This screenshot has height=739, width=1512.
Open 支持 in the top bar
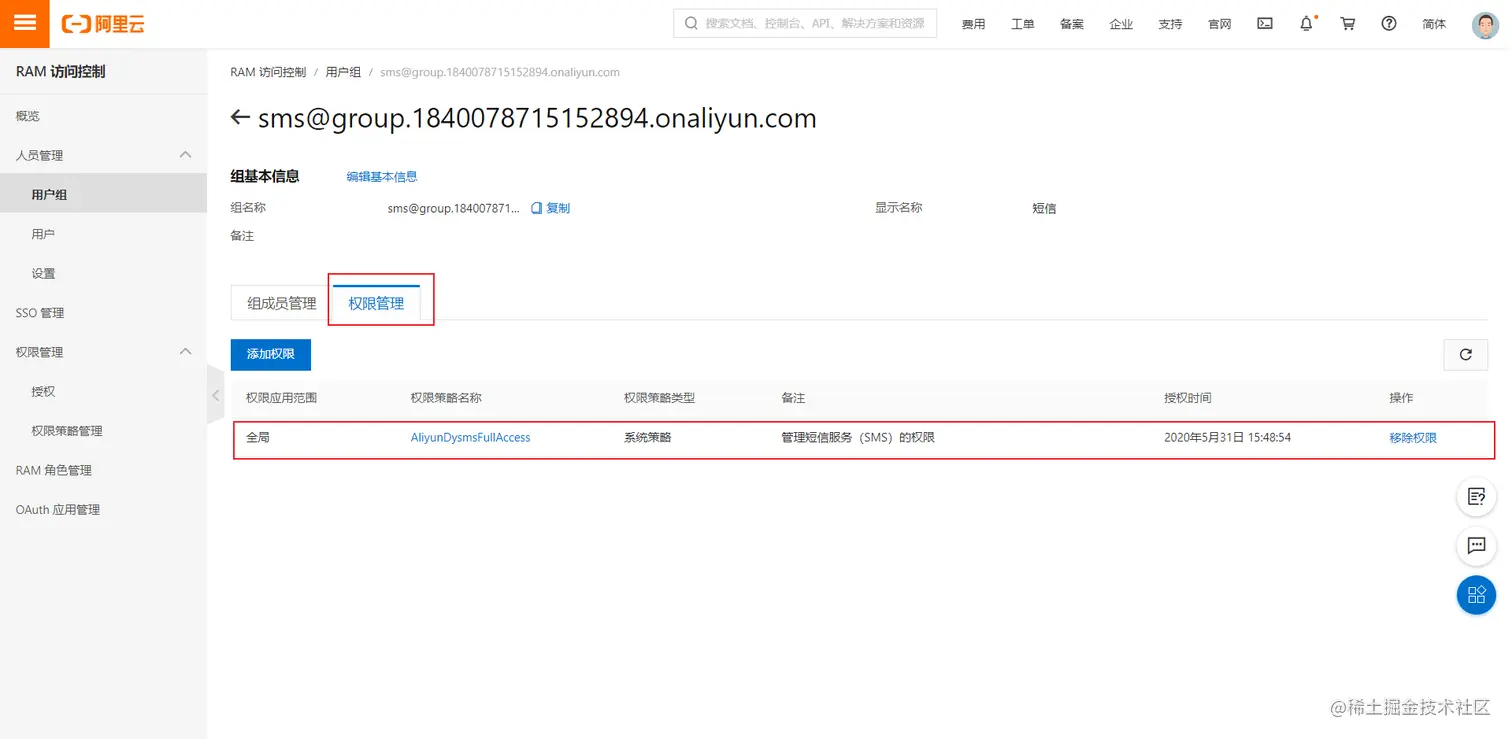[x=1170, y=24]
